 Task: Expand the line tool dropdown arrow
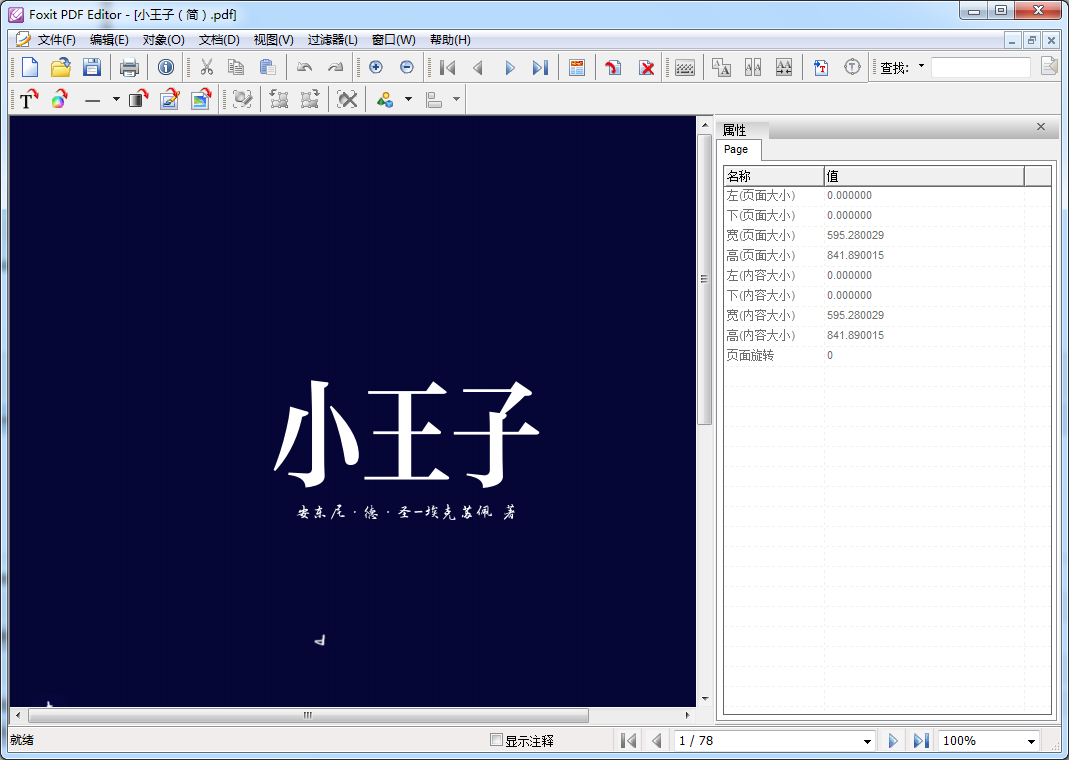pos(116,100)
